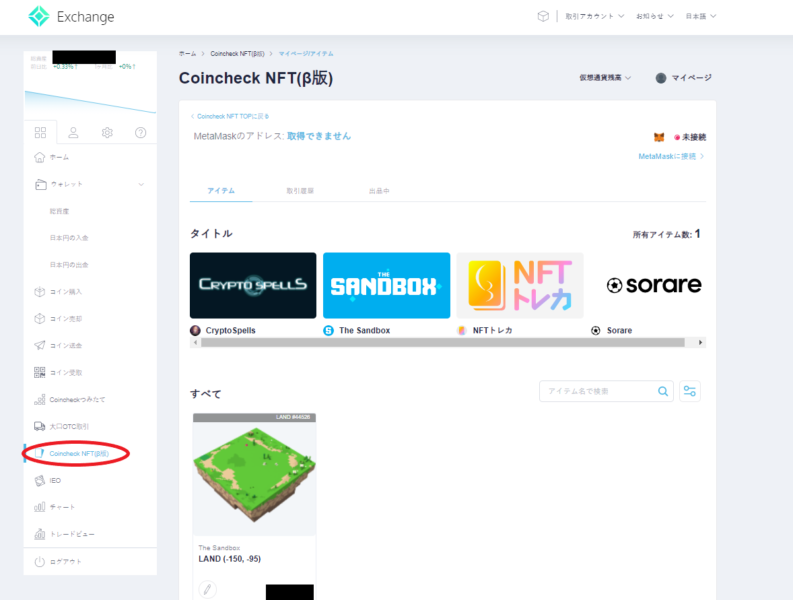Open the filter sliders button
The height and width of the screenshot is (600, 793).
(x=690, y=391)
